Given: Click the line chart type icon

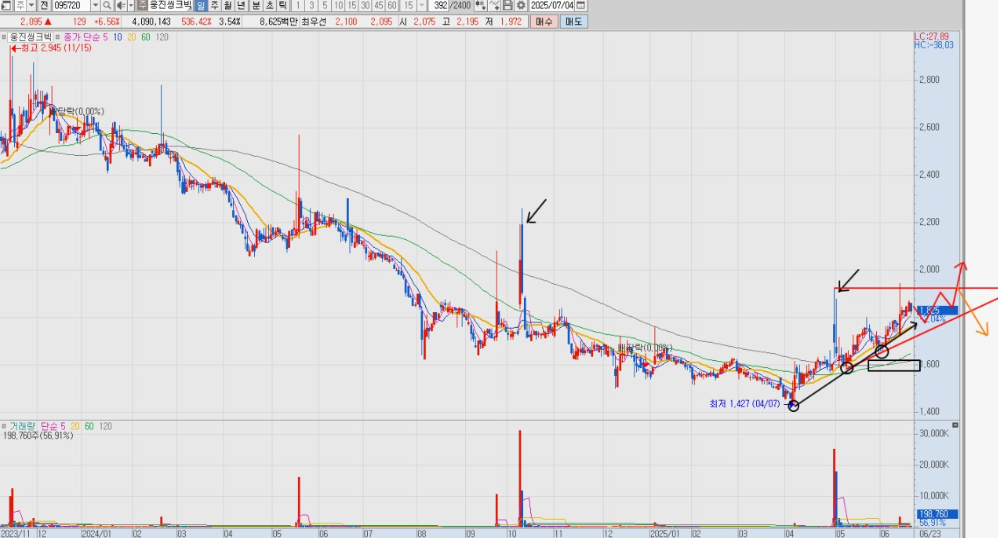Looking at the screenshot, I should tap(495, 6).
